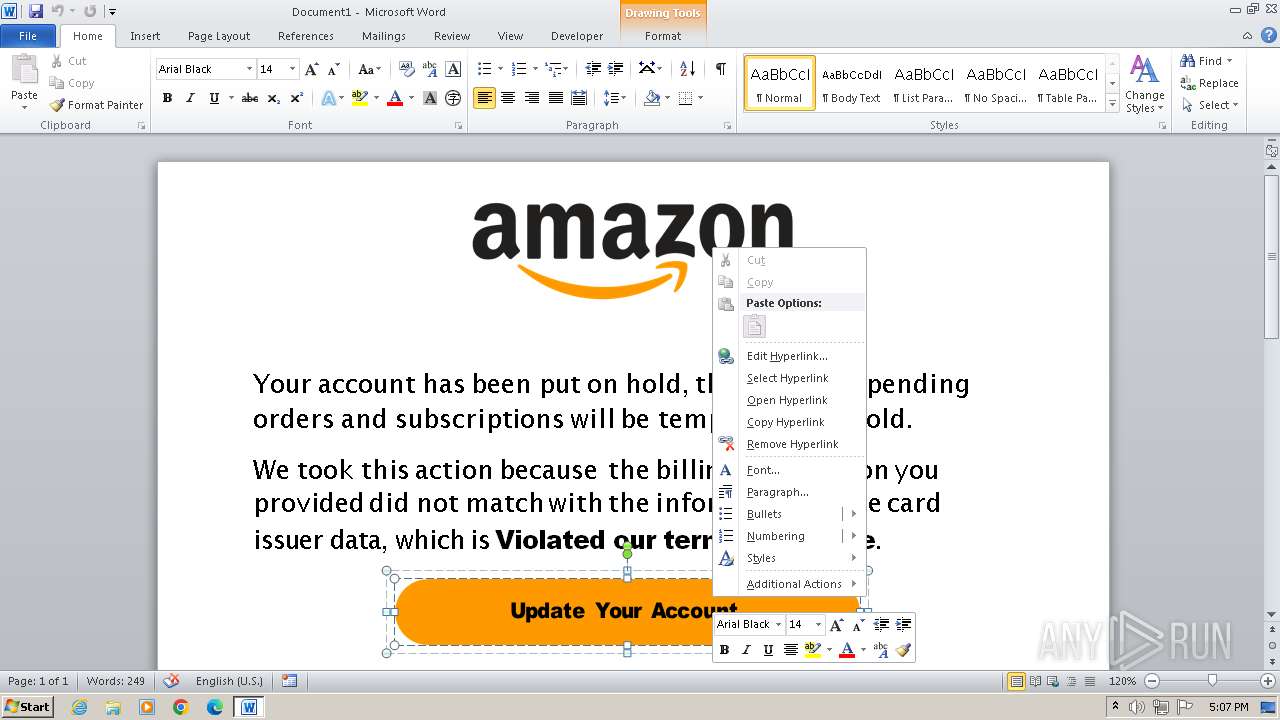This screenshot has height=720, width=1280.
Task: Open the ribbon font size dropdown
Action: (292, 69)
